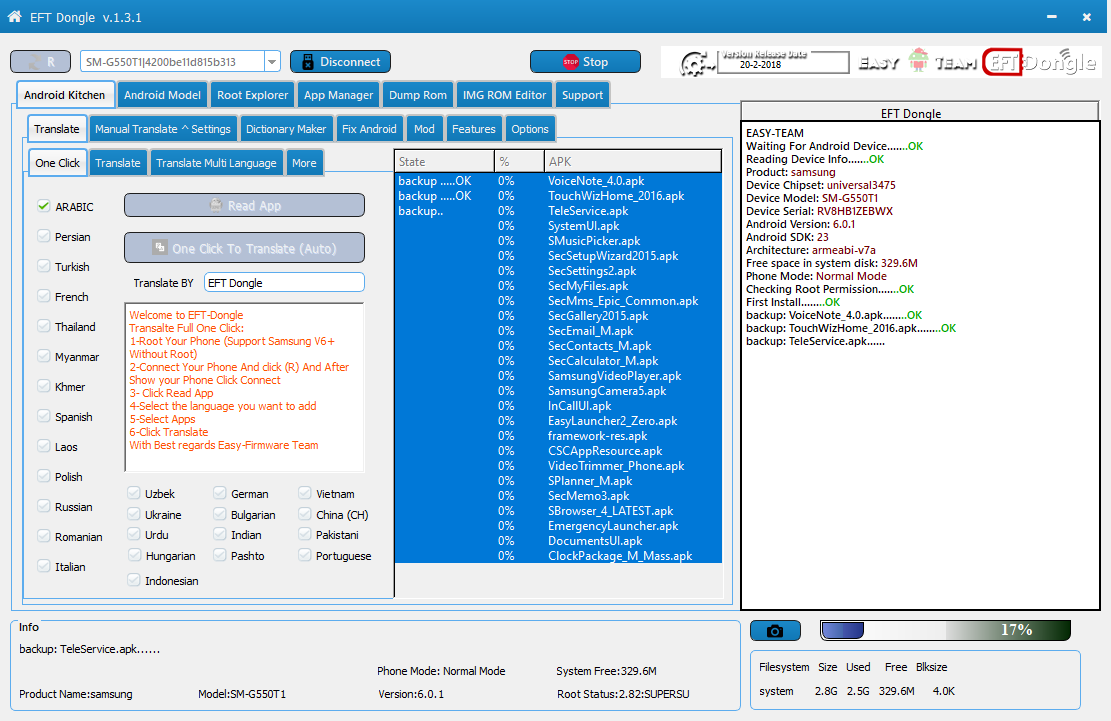Click the Disconnect button

tap(341, 62)
